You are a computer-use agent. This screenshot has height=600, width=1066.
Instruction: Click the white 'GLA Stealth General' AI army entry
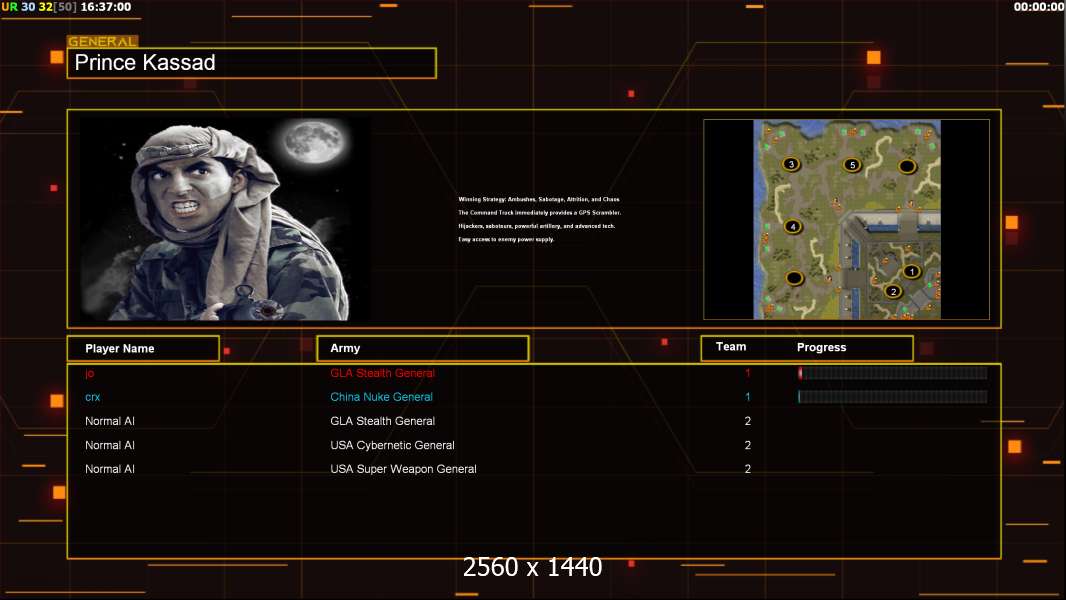[x=383, y=421]
